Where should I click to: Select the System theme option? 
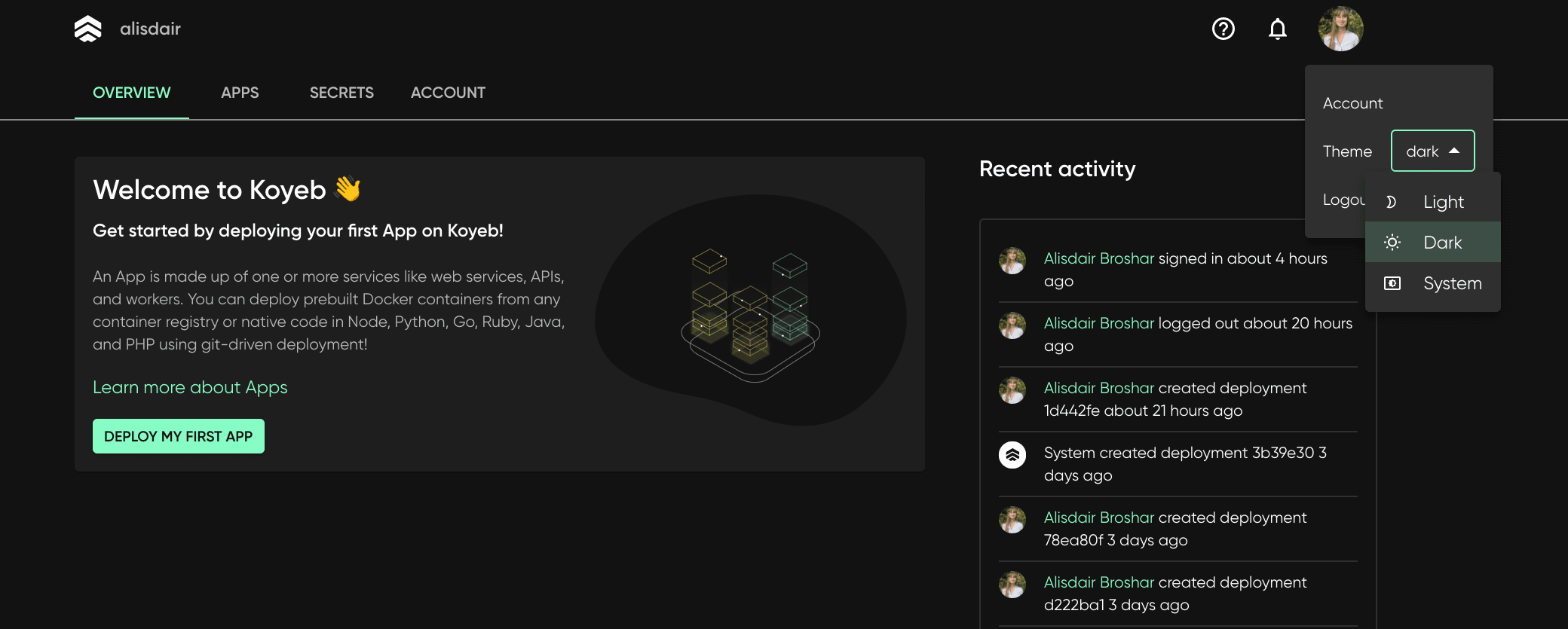click(1452, 283)
